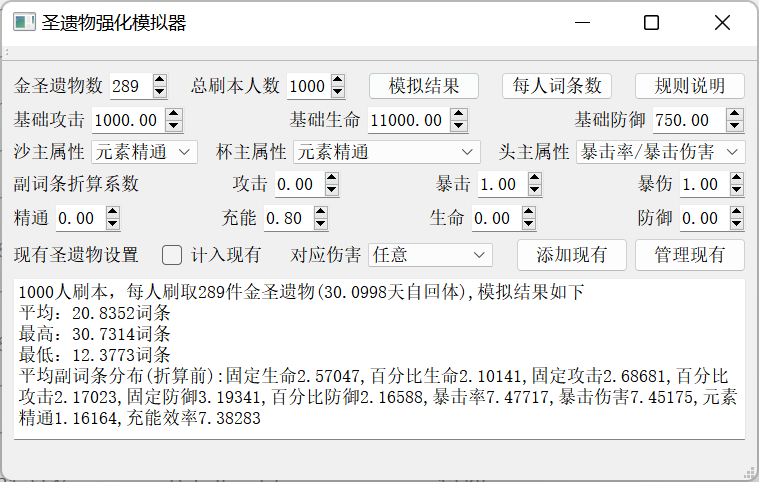Image resolution: width=759 pixels, height=482 pixels.
Task: Select the 攻击 coefficient field 0.00
Action: 300,184
